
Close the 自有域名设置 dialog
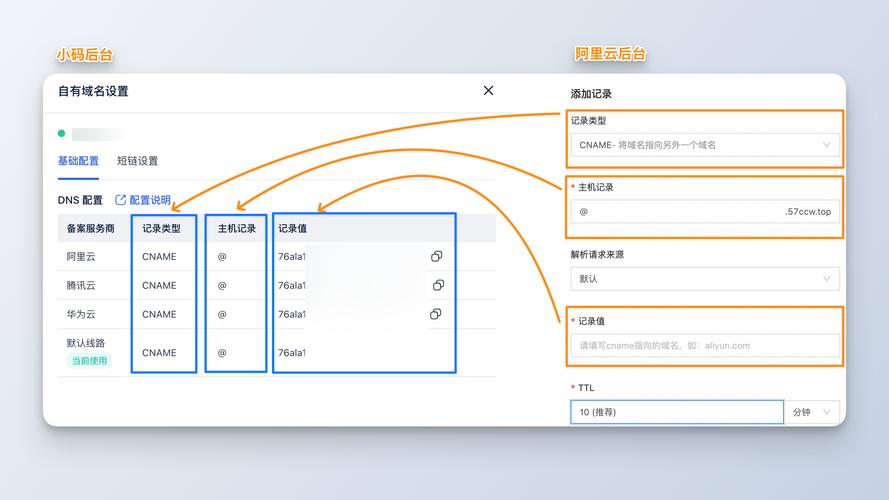tap(488, 91)
